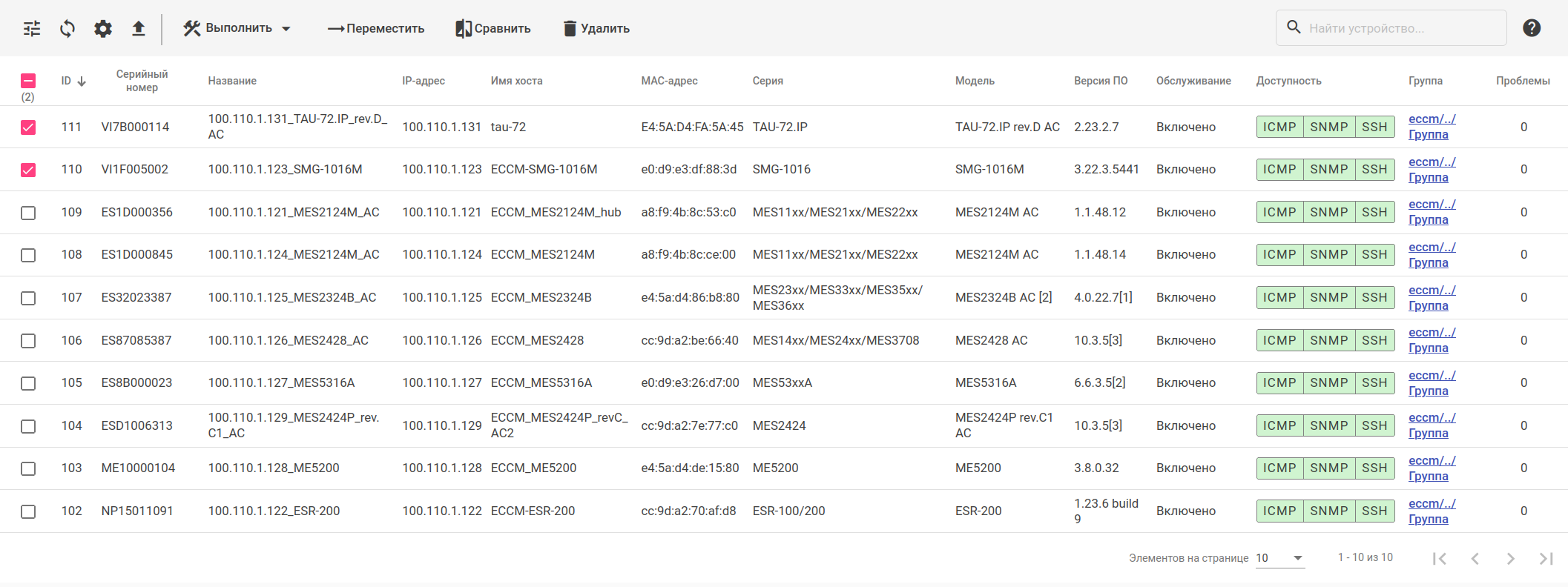Click the help question mark icon
The width and height of the screenshot is (1568, 587).
pos(1531,28)
